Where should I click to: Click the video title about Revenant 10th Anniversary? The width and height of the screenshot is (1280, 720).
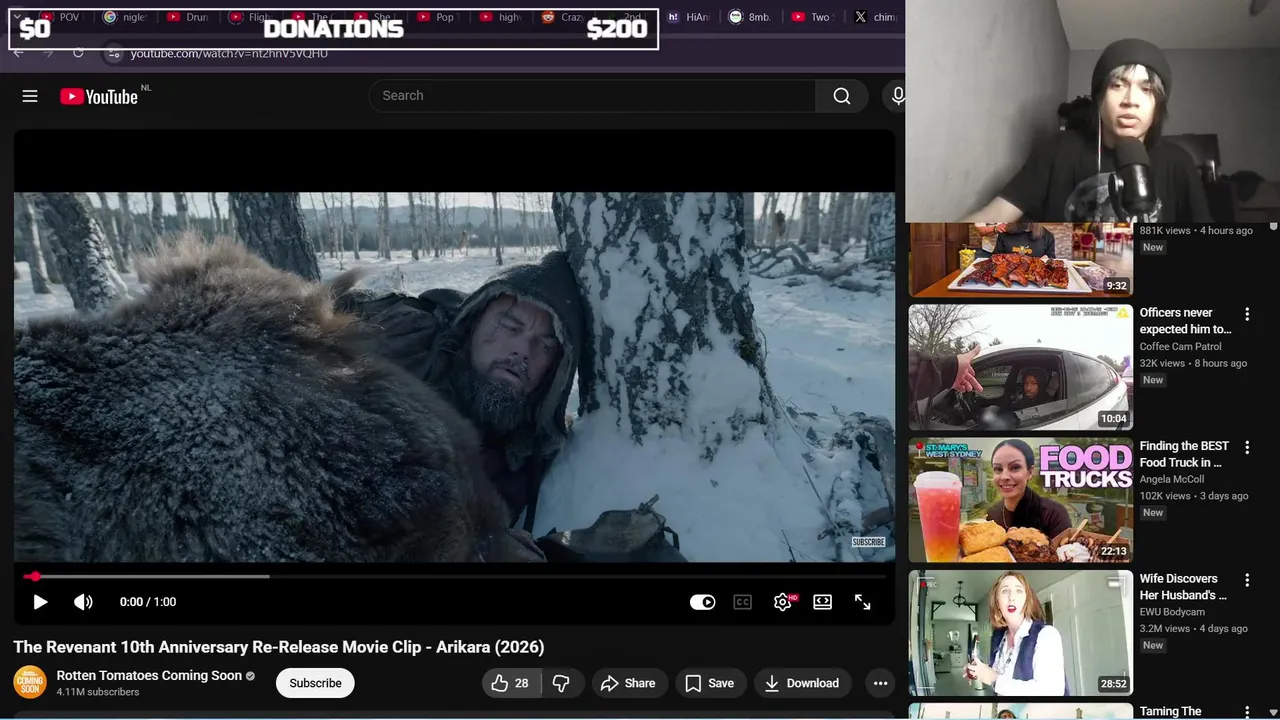(x=279, y=647)
